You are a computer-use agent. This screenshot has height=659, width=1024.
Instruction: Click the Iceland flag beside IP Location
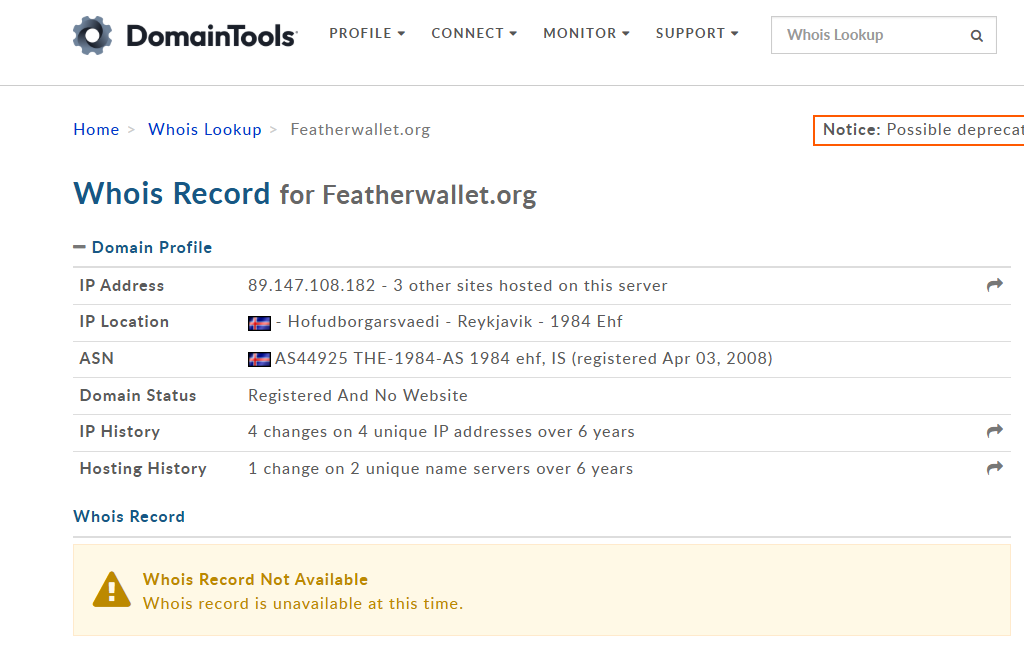(259, 322)
